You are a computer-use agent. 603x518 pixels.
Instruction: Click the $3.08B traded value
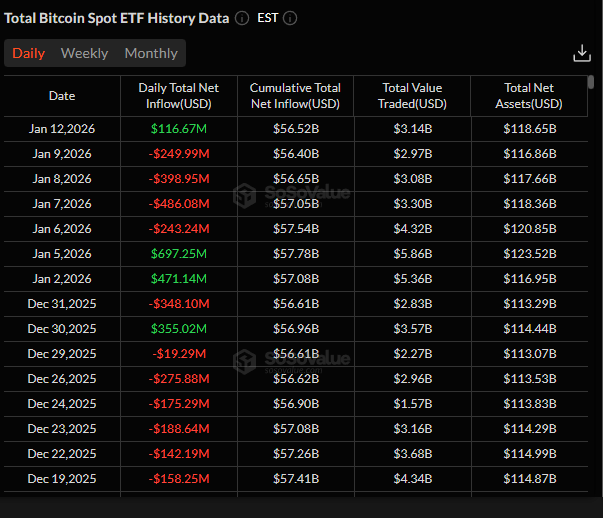pos(413,179)
